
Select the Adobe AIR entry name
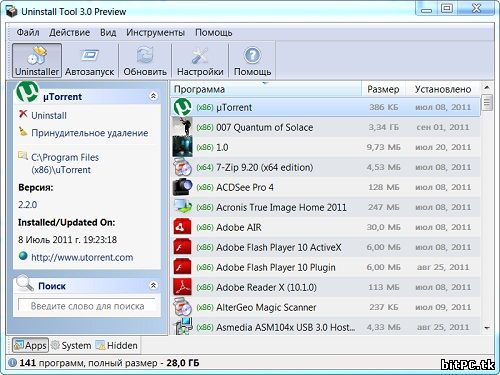tap(239, 227)
